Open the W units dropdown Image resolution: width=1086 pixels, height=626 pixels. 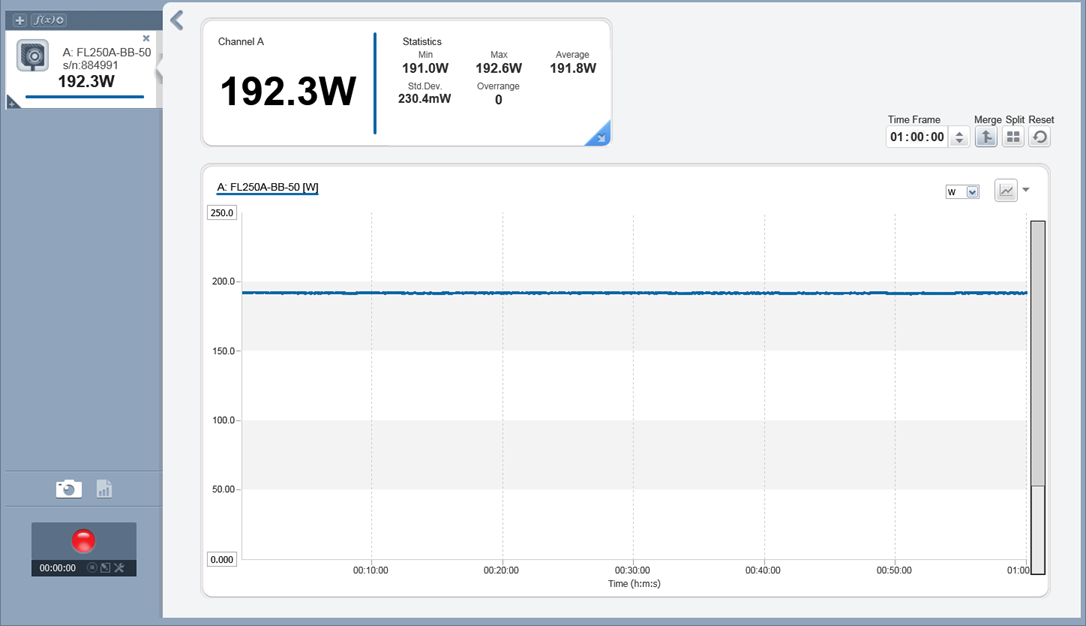point(963,192)
